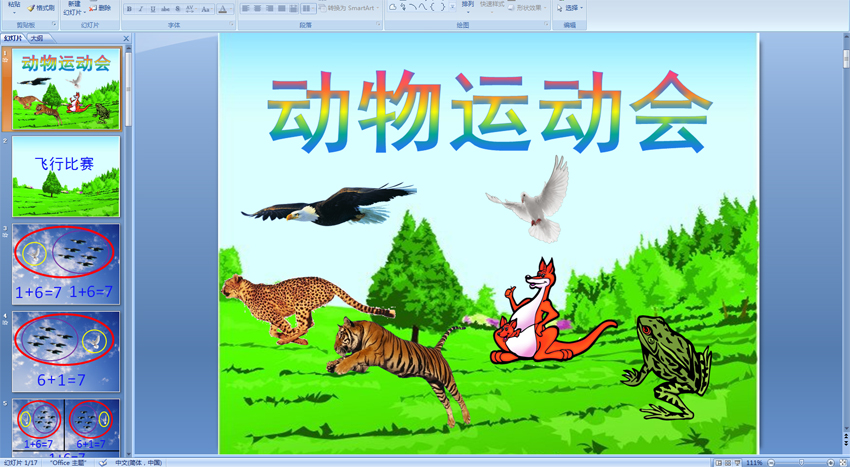850x467 pixels.
Task: Toggle Italic text formatting
Action: tap(140, 9)
